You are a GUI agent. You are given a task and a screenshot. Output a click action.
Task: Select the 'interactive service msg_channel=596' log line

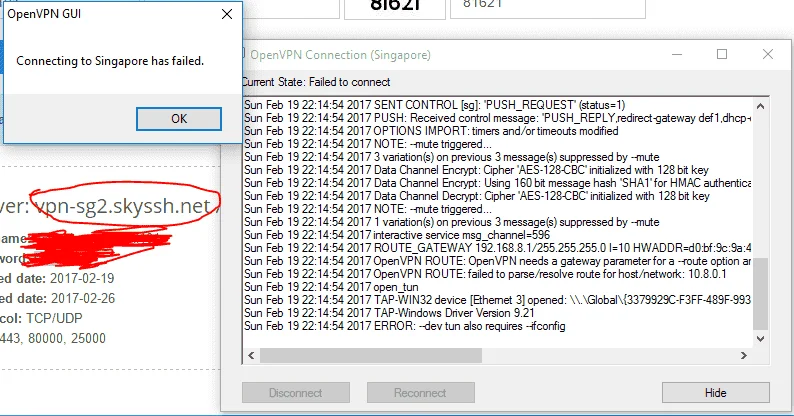click(396, 235)
